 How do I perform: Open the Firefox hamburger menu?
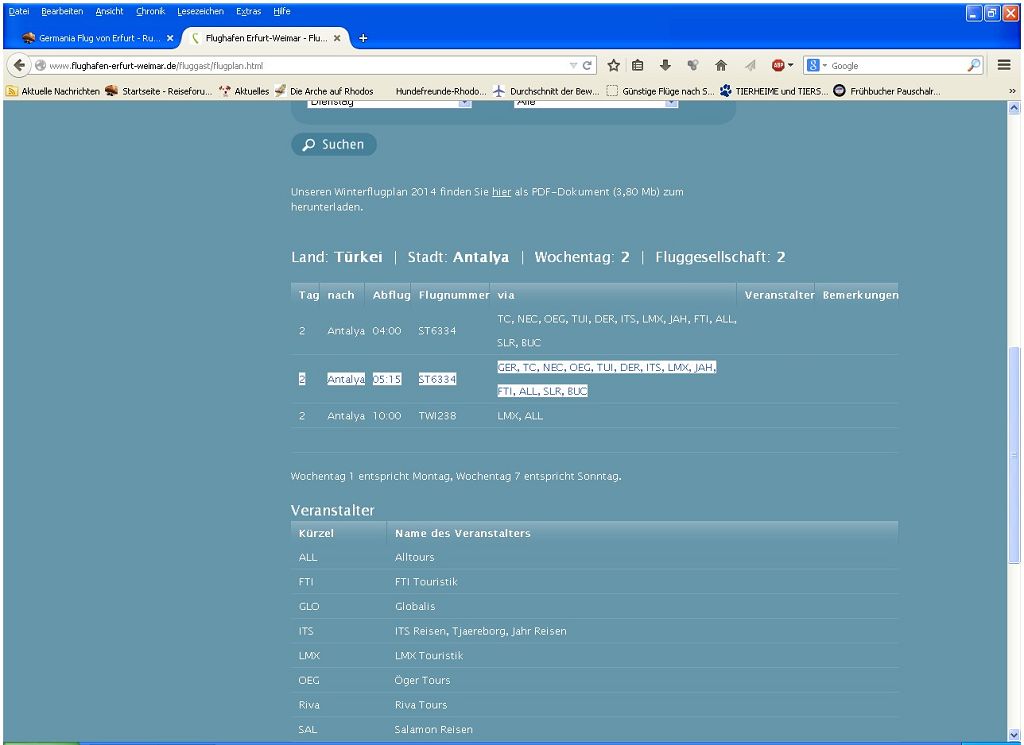pos(1004,65)
